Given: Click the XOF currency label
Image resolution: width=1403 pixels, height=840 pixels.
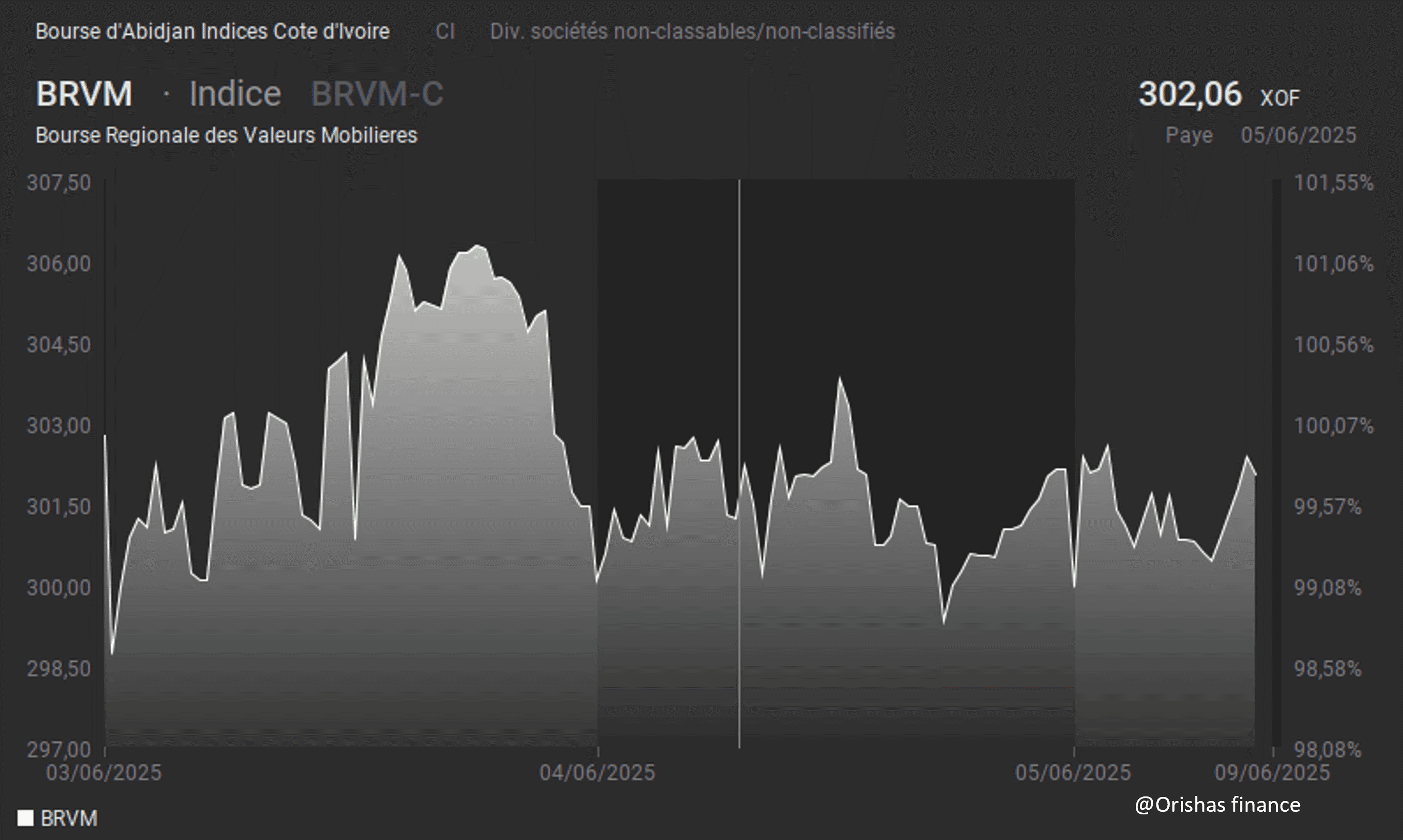Looking at the screenshot, I should (1279, 98).
